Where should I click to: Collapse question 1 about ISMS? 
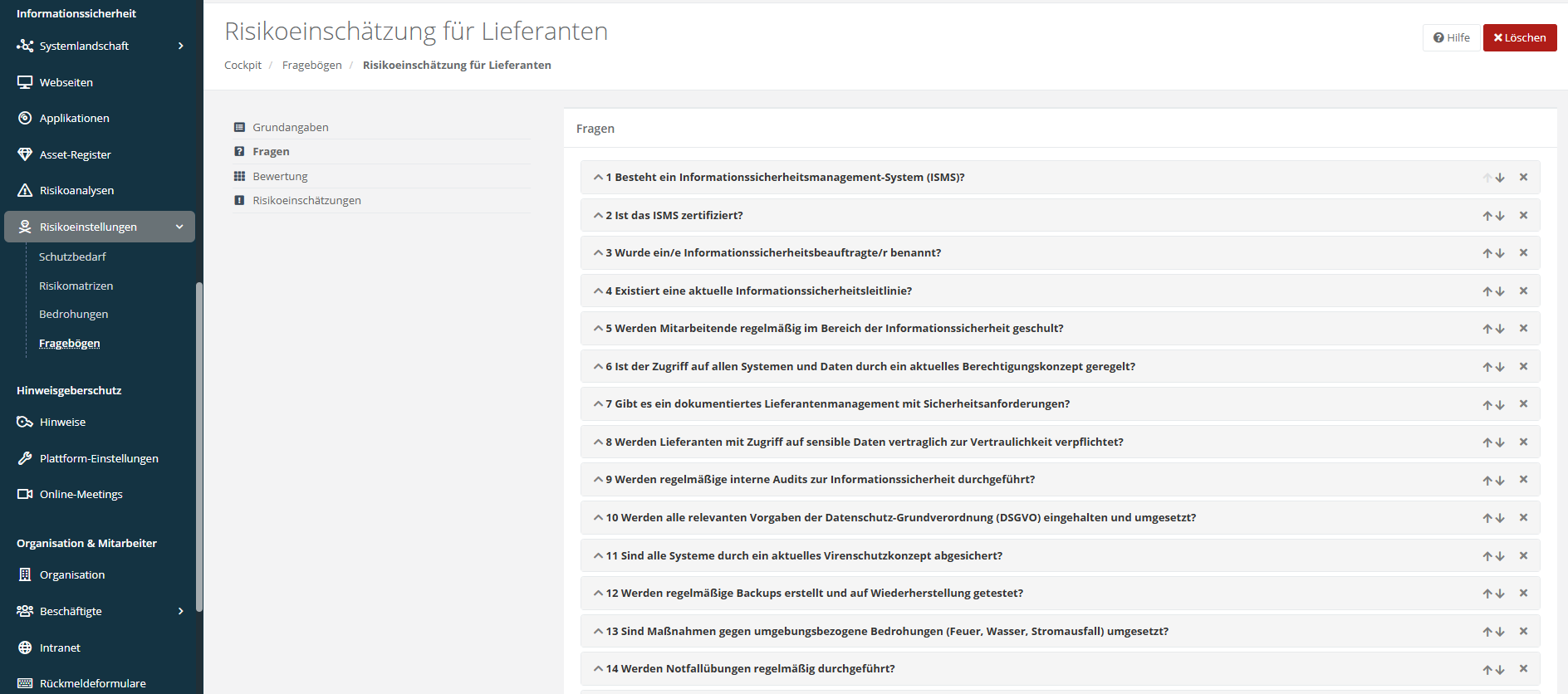tap(598, 177)
